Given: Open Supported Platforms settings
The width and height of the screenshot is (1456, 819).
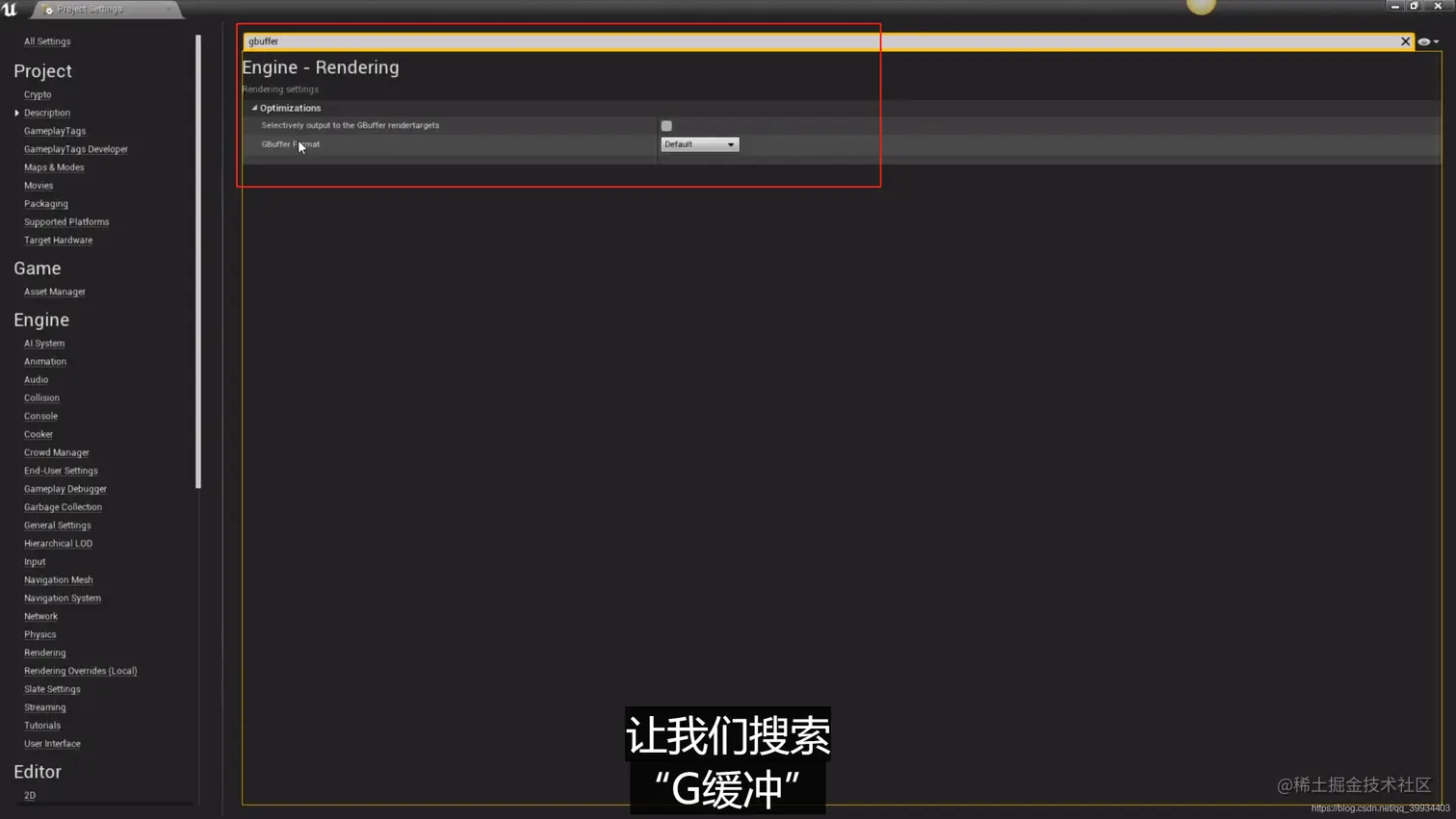Looking at the screenshot, I should [66, 222].
